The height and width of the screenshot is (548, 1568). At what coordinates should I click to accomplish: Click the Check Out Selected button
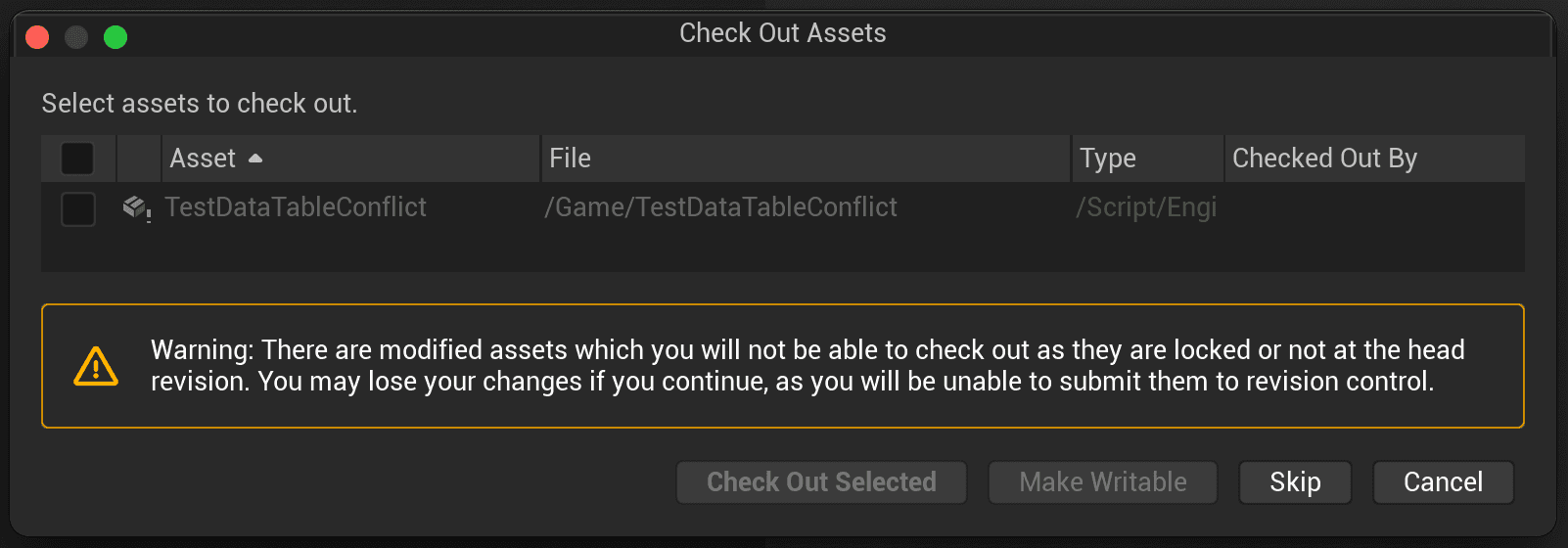(x=821, y=482)
